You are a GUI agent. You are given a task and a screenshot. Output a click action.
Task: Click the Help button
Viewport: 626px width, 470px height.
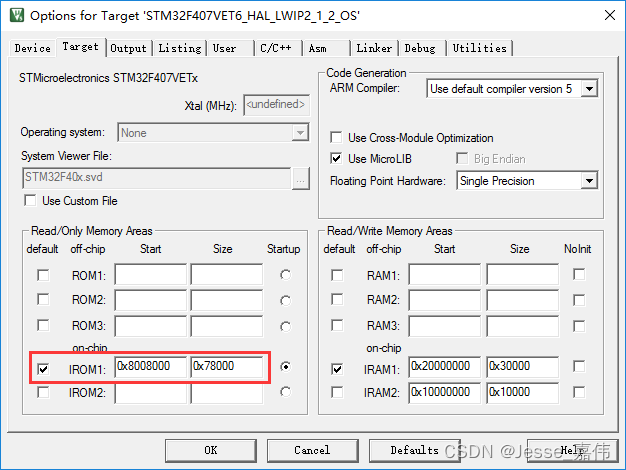coord(573,450)
